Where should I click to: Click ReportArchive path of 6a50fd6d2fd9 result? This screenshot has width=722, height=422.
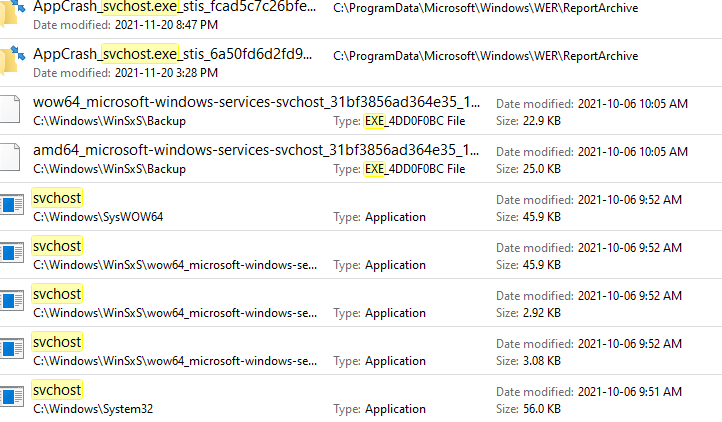click(486, 56)
